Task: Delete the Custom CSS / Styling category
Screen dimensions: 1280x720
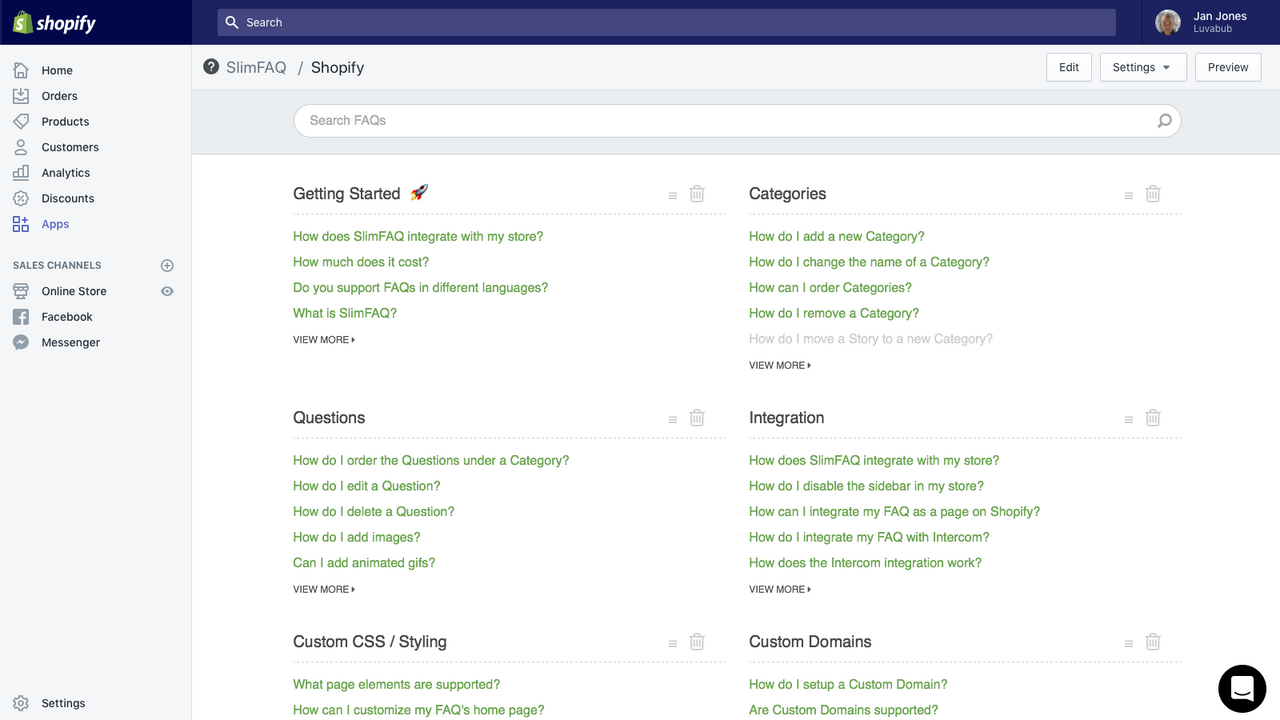Action: [x=697, y=642]
